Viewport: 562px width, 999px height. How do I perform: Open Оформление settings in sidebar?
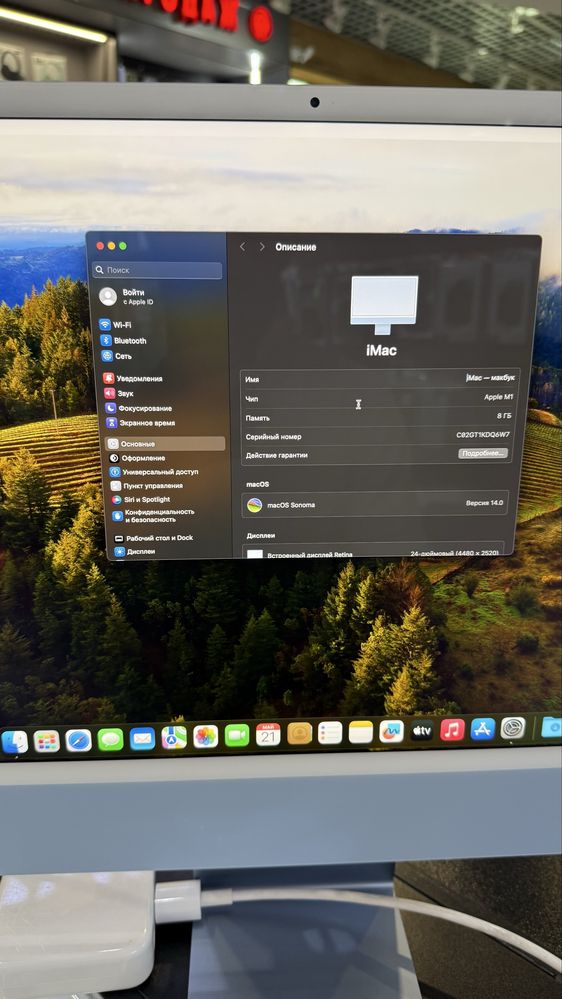tap(137, 458)
